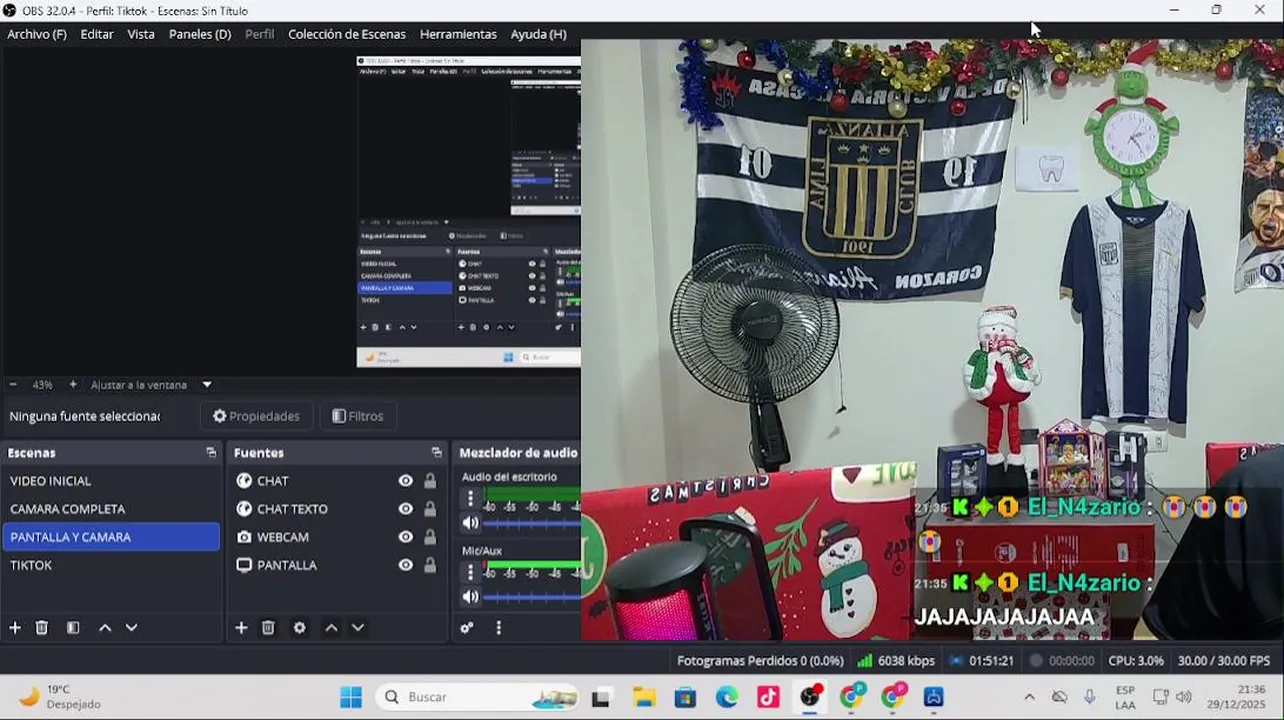Move source up in Fuentes list

click(x=331, y=628)
